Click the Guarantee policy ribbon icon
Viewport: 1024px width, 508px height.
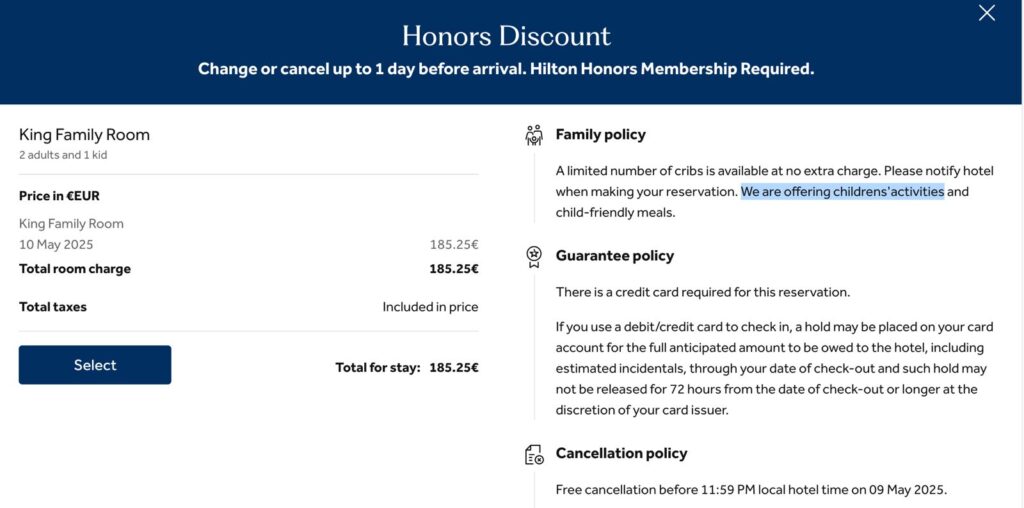tap(534, 256)
